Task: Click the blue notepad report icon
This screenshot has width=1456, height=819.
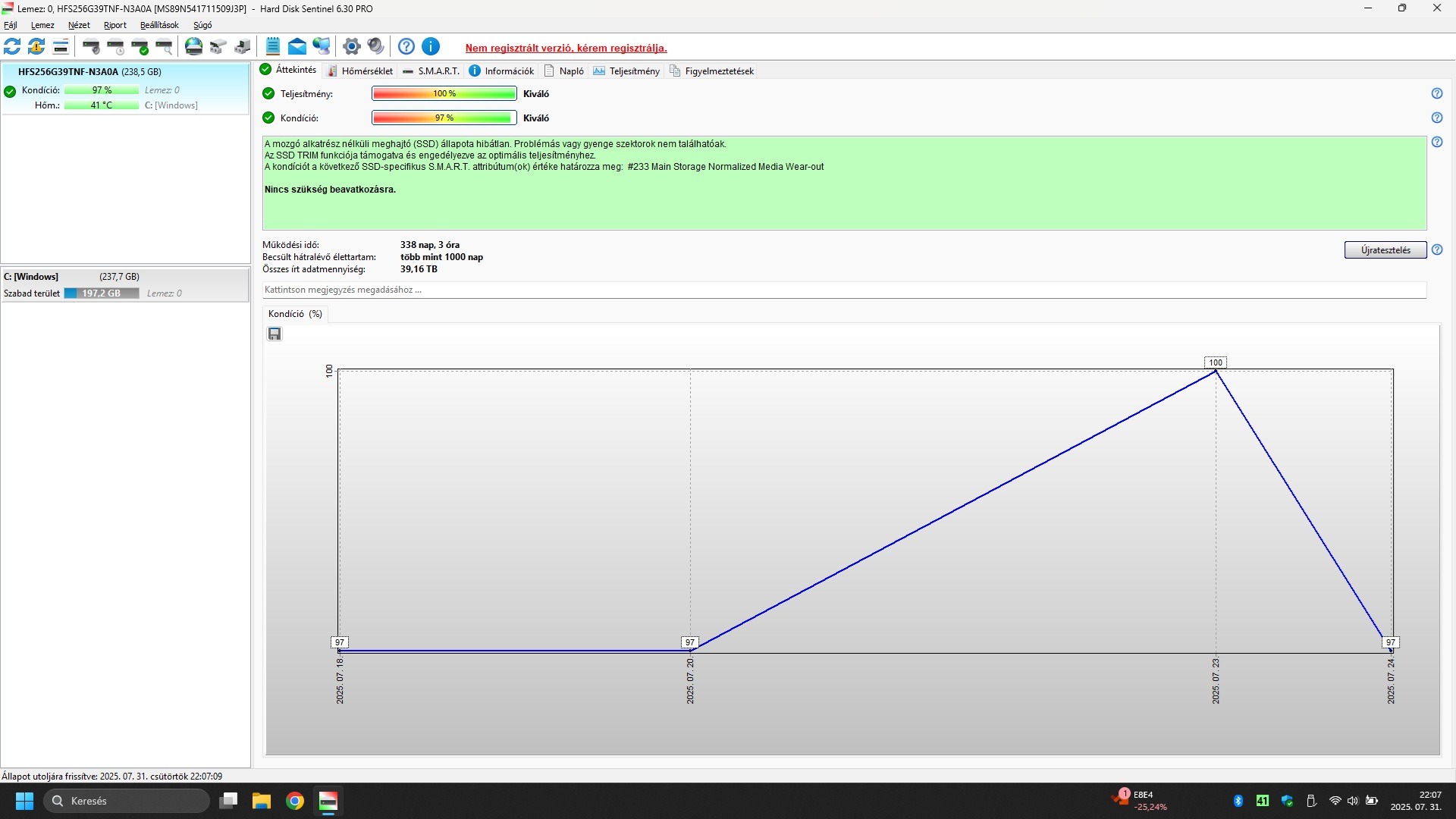Action: pos(273,47)
